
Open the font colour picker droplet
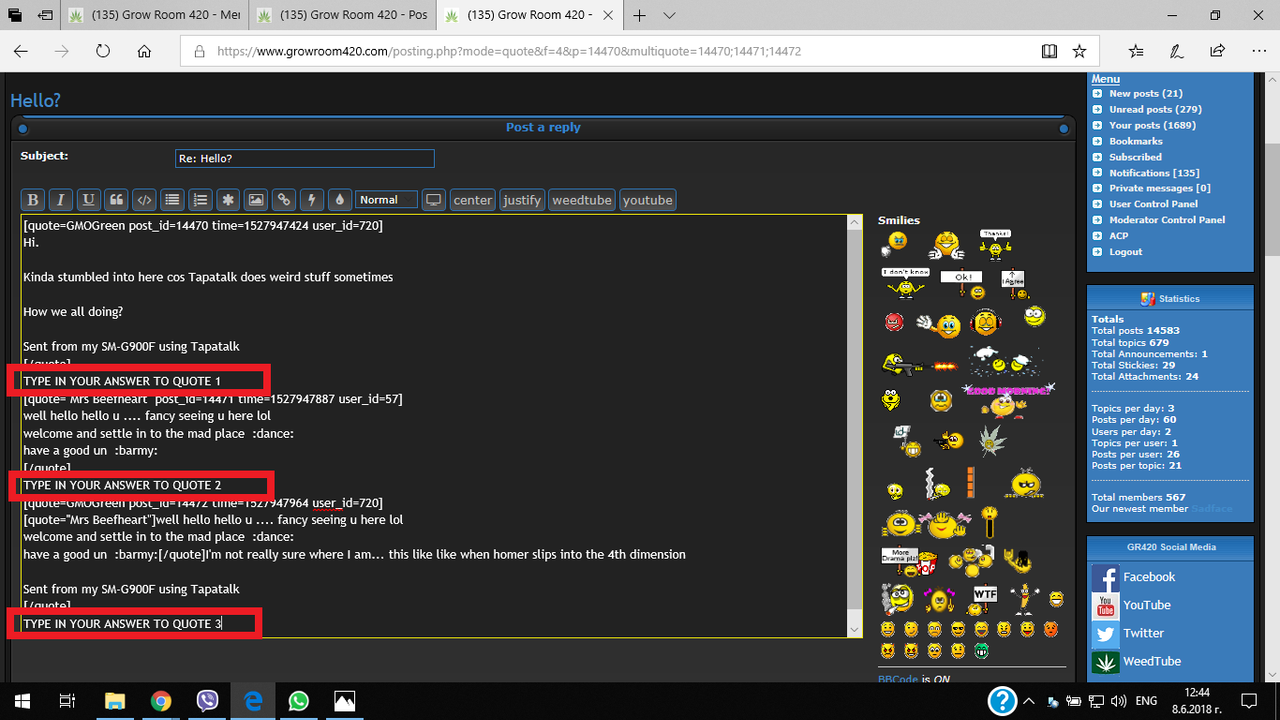(x=339, y=199)
